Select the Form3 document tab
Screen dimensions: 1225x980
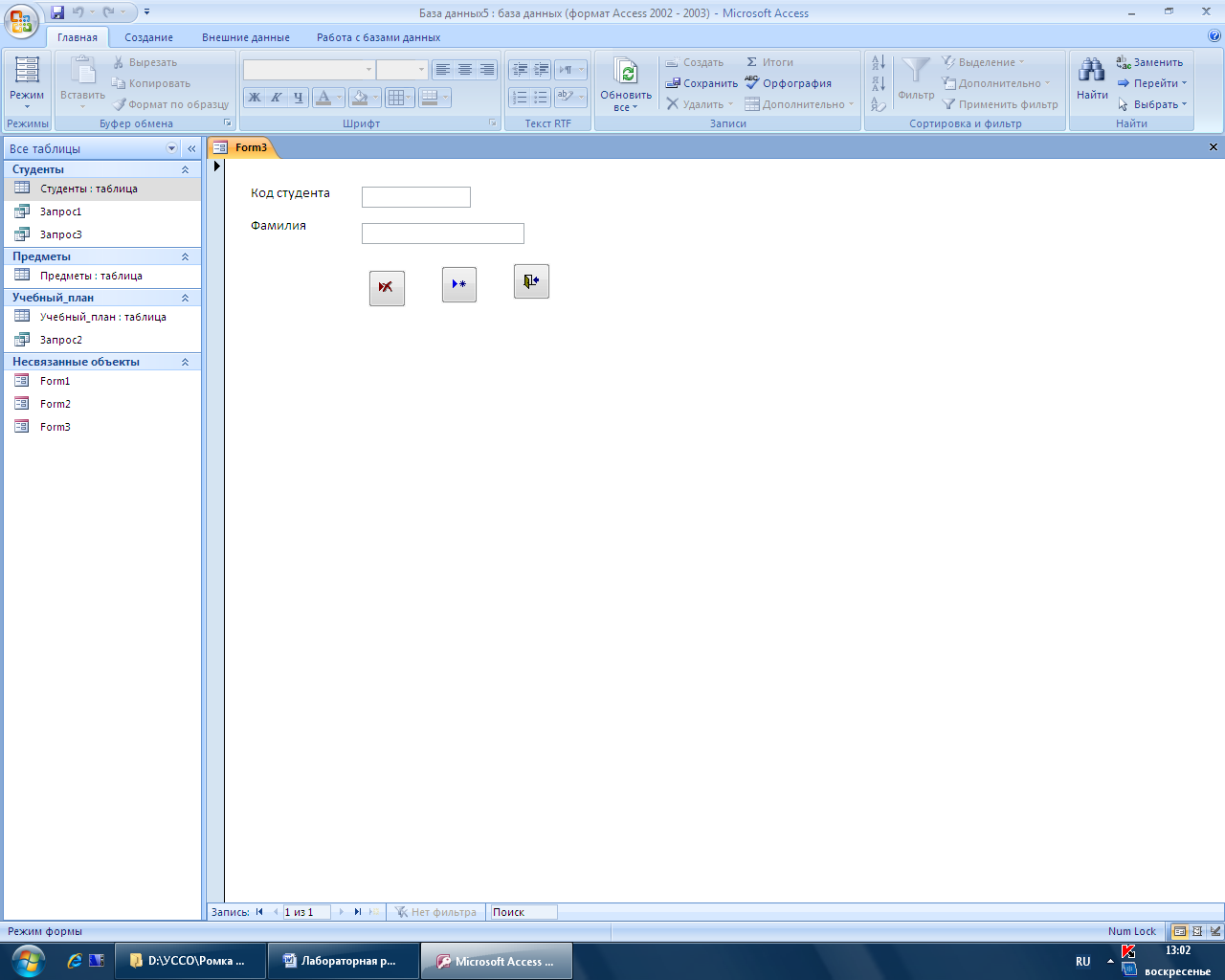(x=242, y=147)
